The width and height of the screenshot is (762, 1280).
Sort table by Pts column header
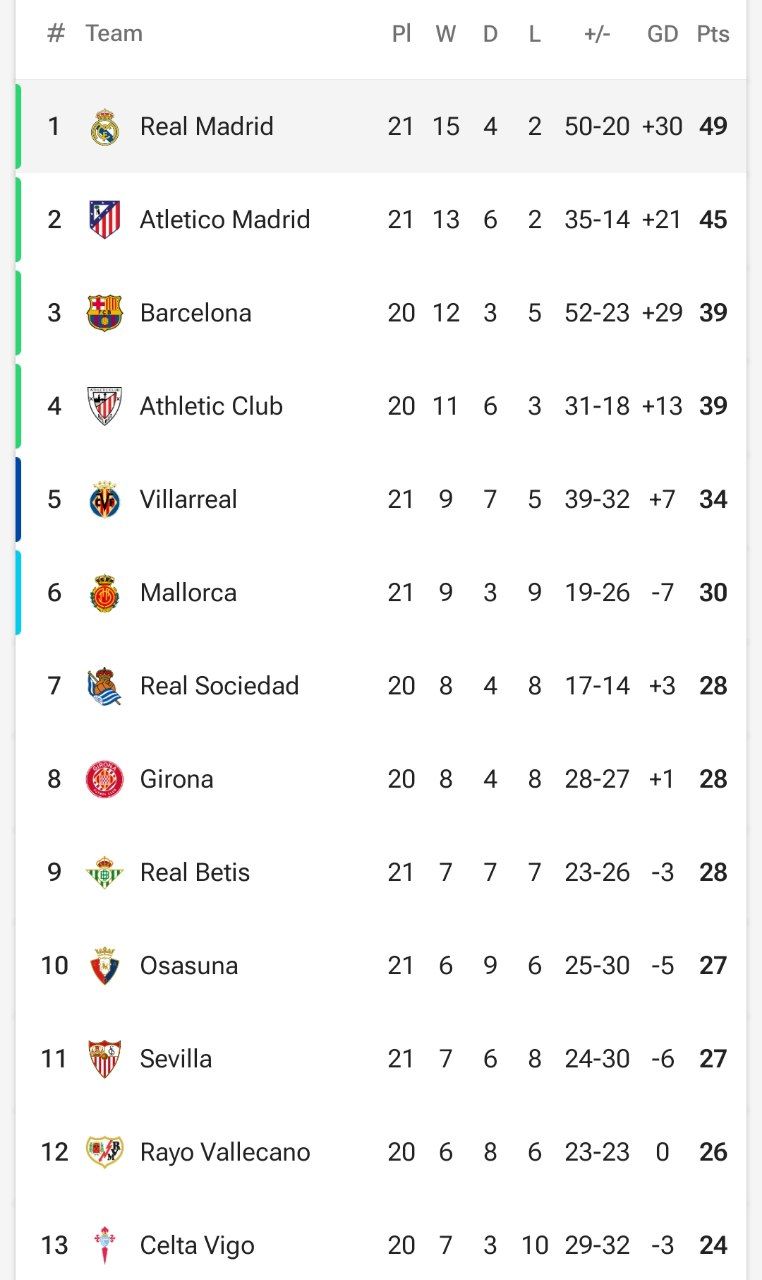[x=713, y=34]
